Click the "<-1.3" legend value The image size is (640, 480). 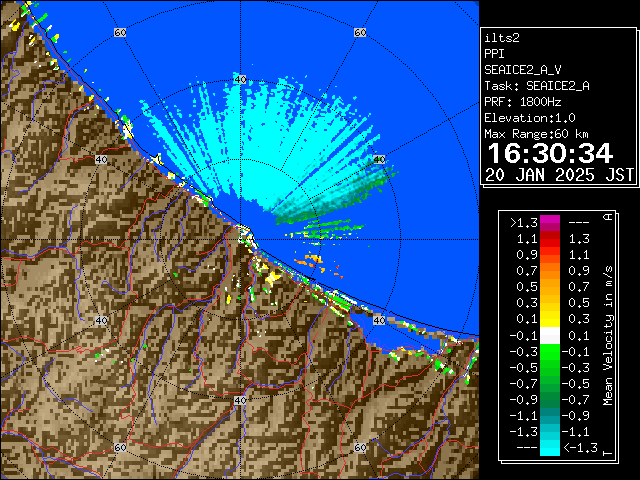tap(580, 448)
